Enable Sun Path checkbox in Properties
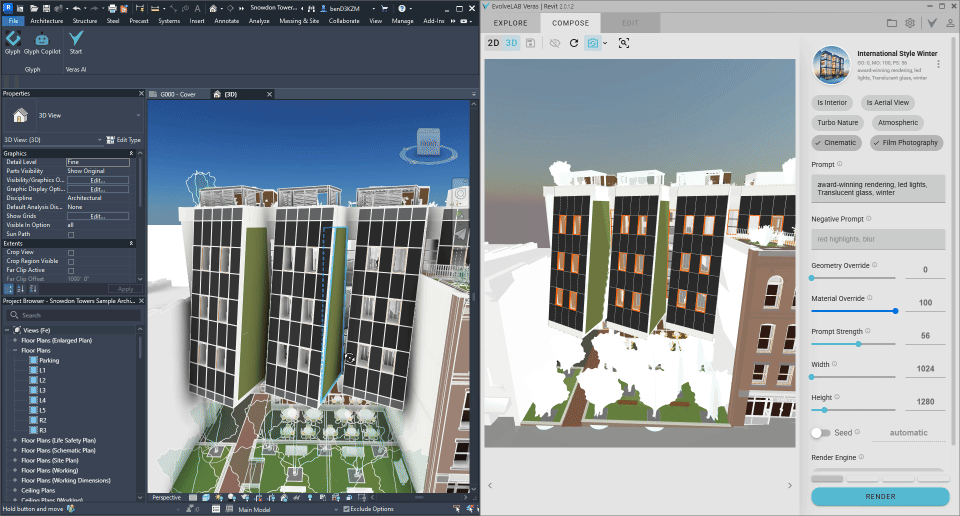The height and width of the screenshot is (516, 960). tap(71, 234)
